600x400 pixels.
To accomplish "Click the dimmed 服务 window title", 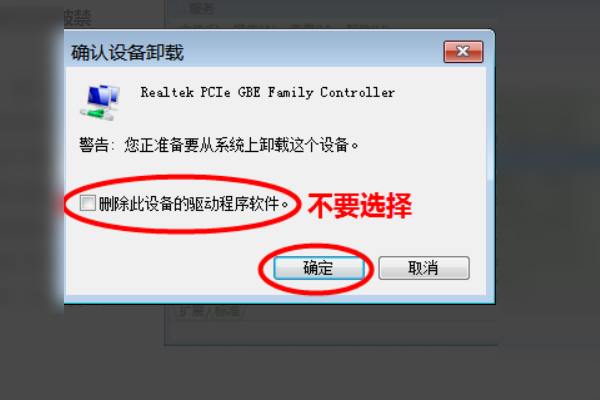I will coord(202,8).
